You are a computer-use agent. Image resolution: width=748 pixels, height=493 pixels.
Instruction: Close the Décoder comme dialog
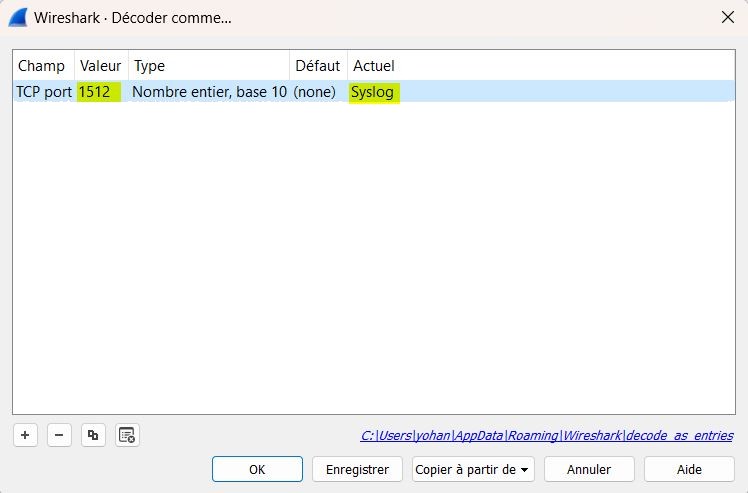point(727,18)
